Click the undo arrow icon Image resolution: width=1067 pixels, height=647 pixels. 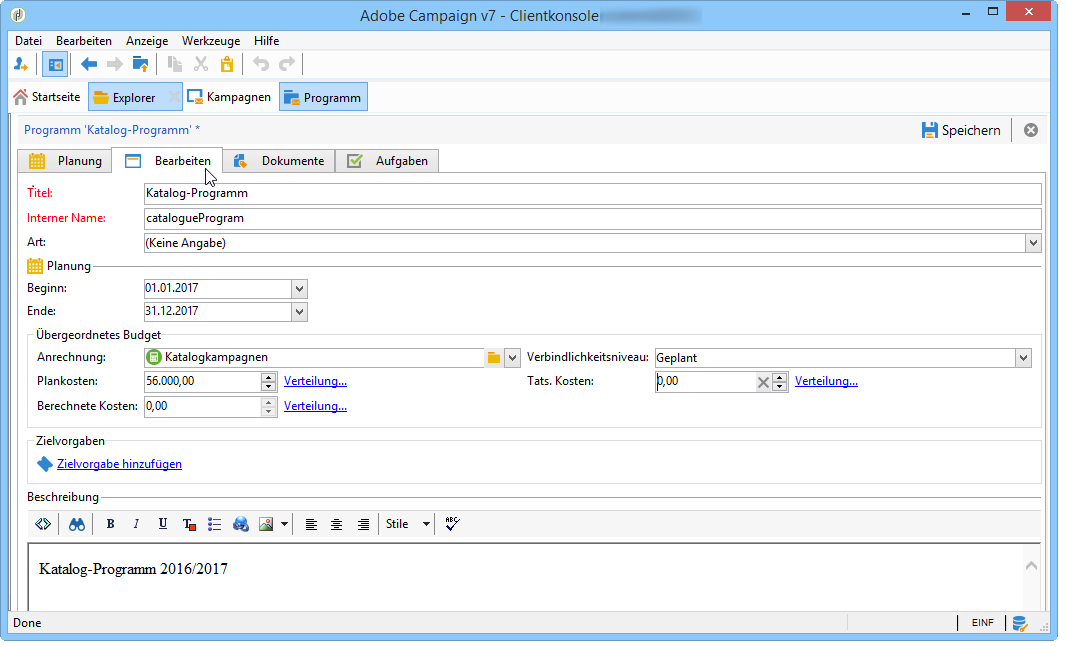pyautogui.click(x=261, y=65)
